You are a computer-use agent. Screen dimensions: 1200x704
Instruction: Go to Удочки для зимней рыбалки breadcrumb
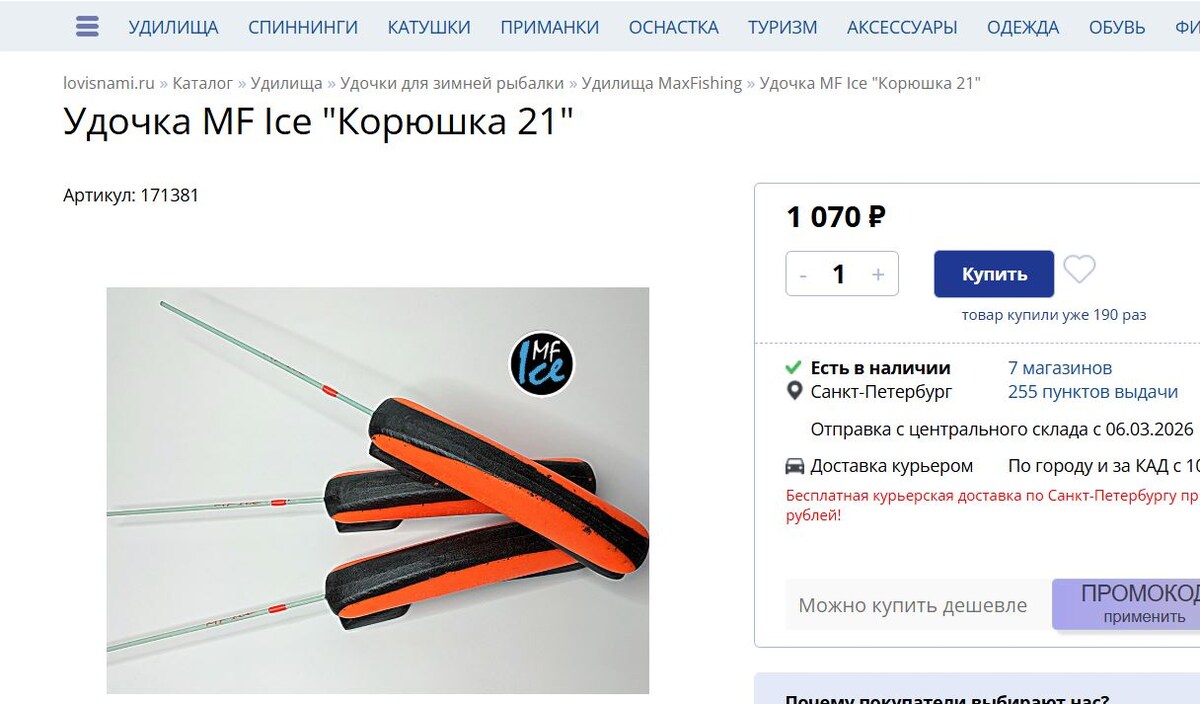point(452,83)
